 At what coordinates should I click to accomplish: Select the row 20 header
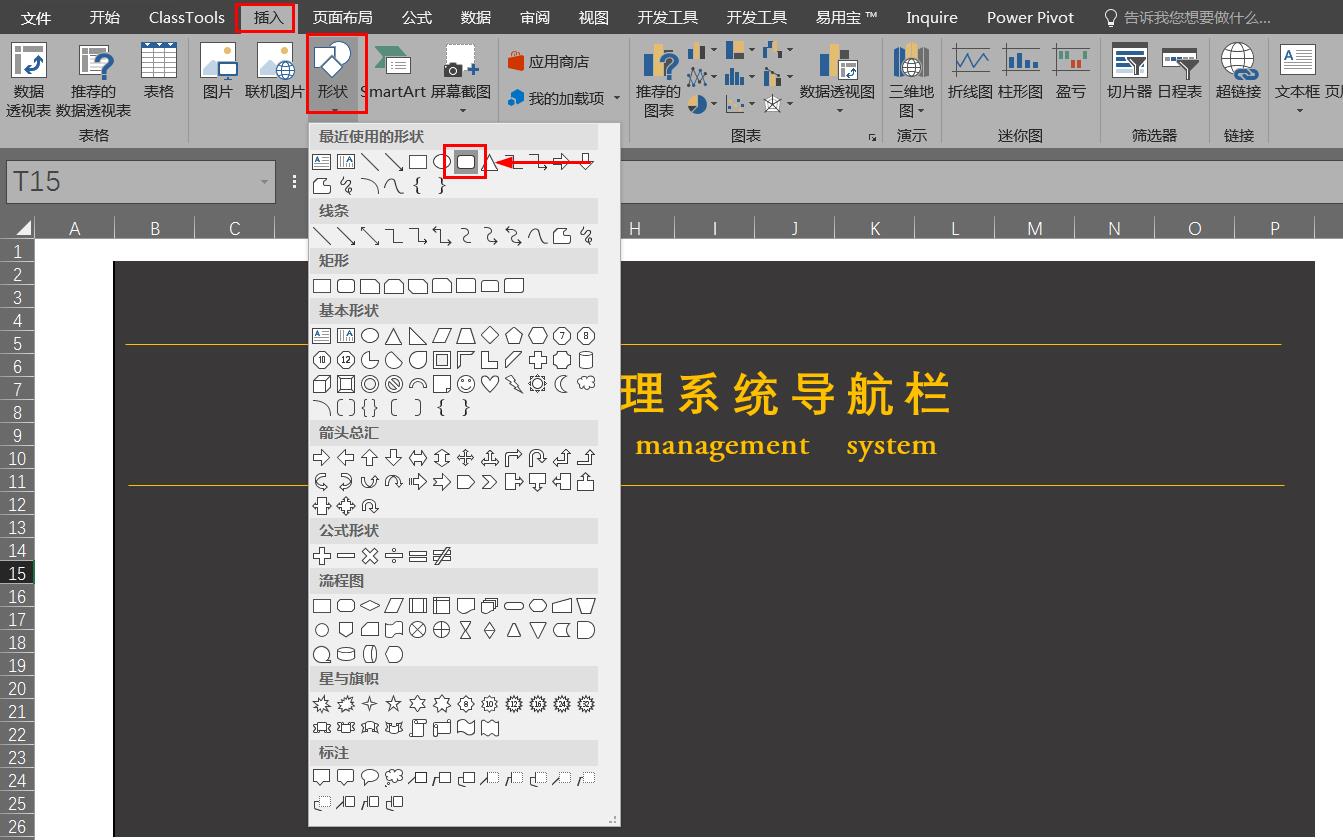(x=17, y=688)
